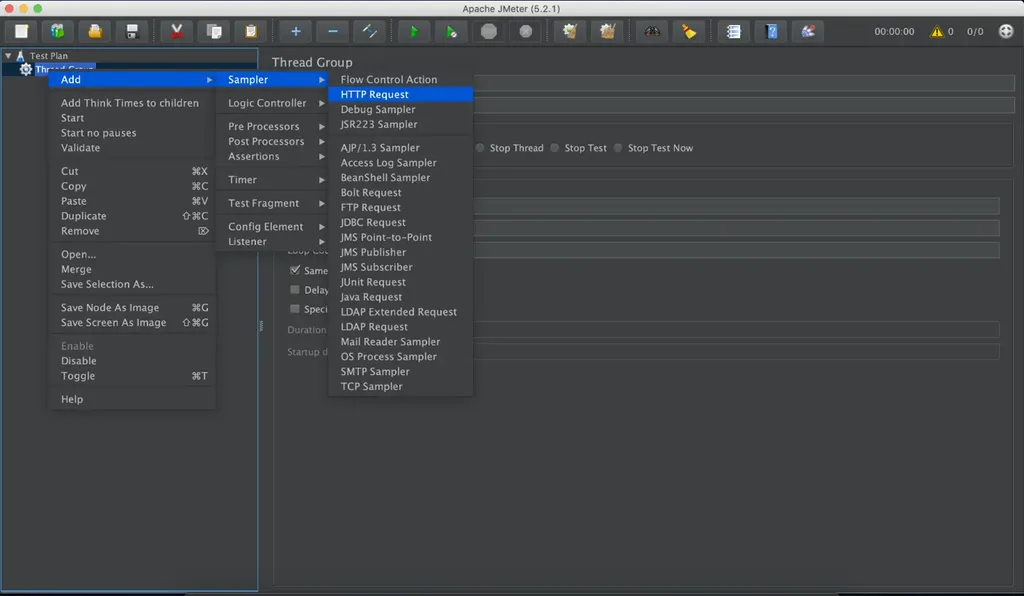
Task: Uncheck the checked 'Same' user checkbox
Action: pyautogui.click(x=295, y=270)
